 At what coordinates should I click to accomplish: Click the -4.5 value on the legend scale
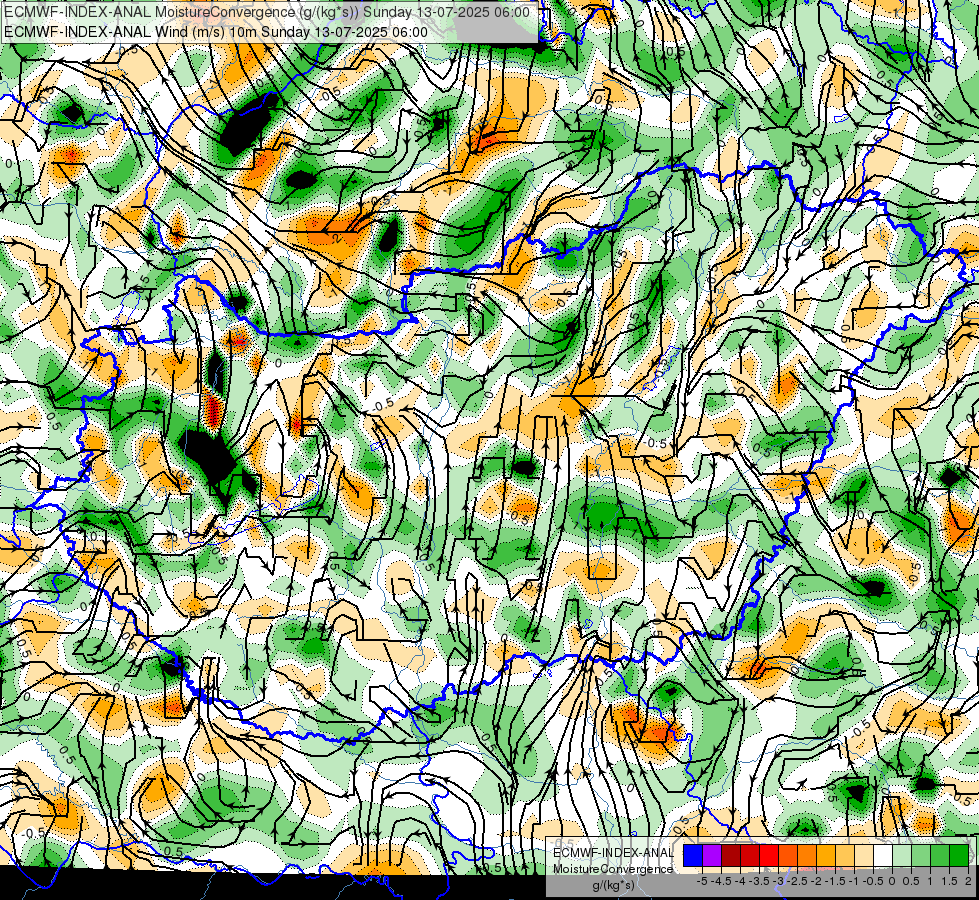(x=721, y=881)
